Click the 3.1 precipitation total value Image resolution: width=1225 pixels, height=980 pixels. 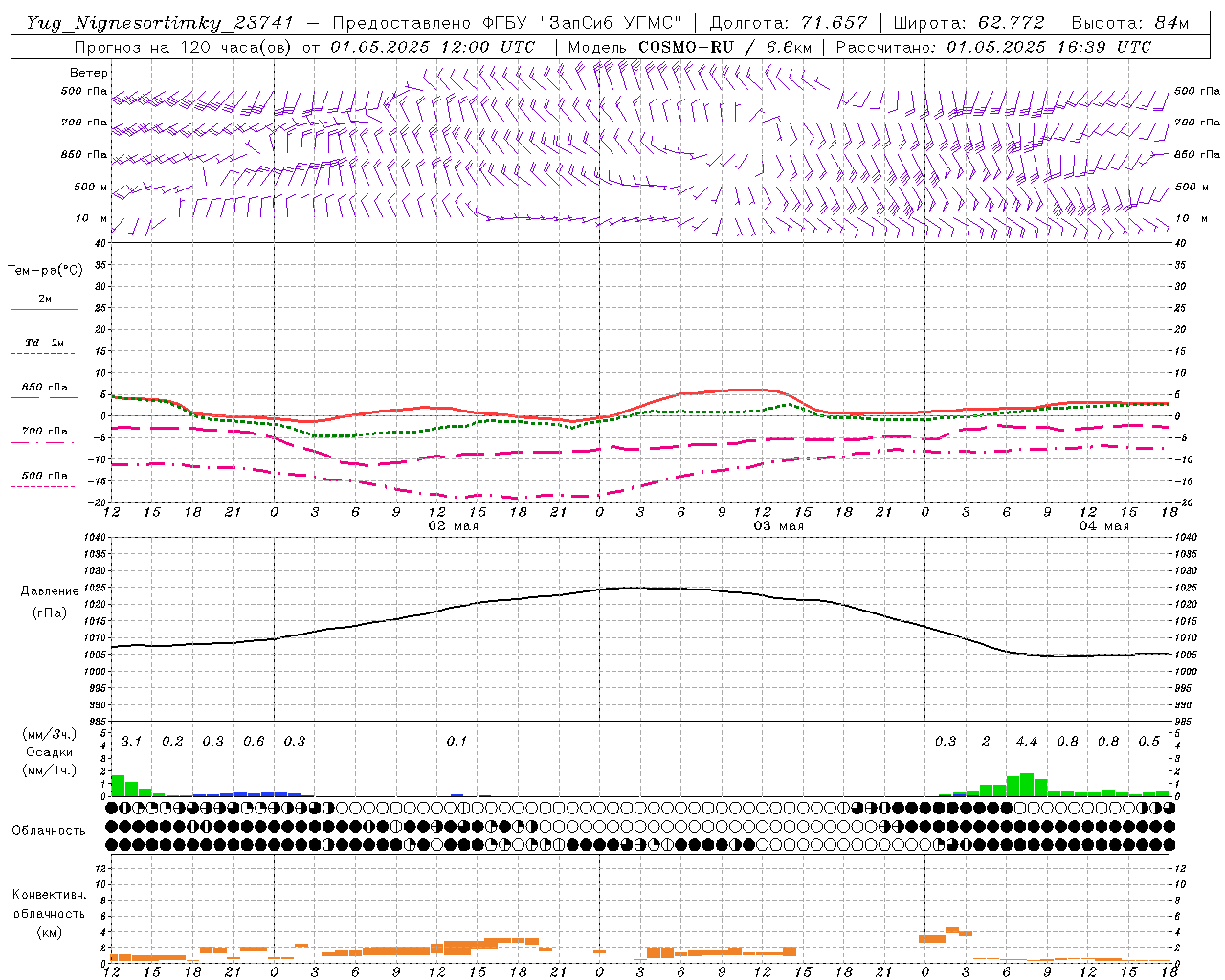tap(132, 741)
